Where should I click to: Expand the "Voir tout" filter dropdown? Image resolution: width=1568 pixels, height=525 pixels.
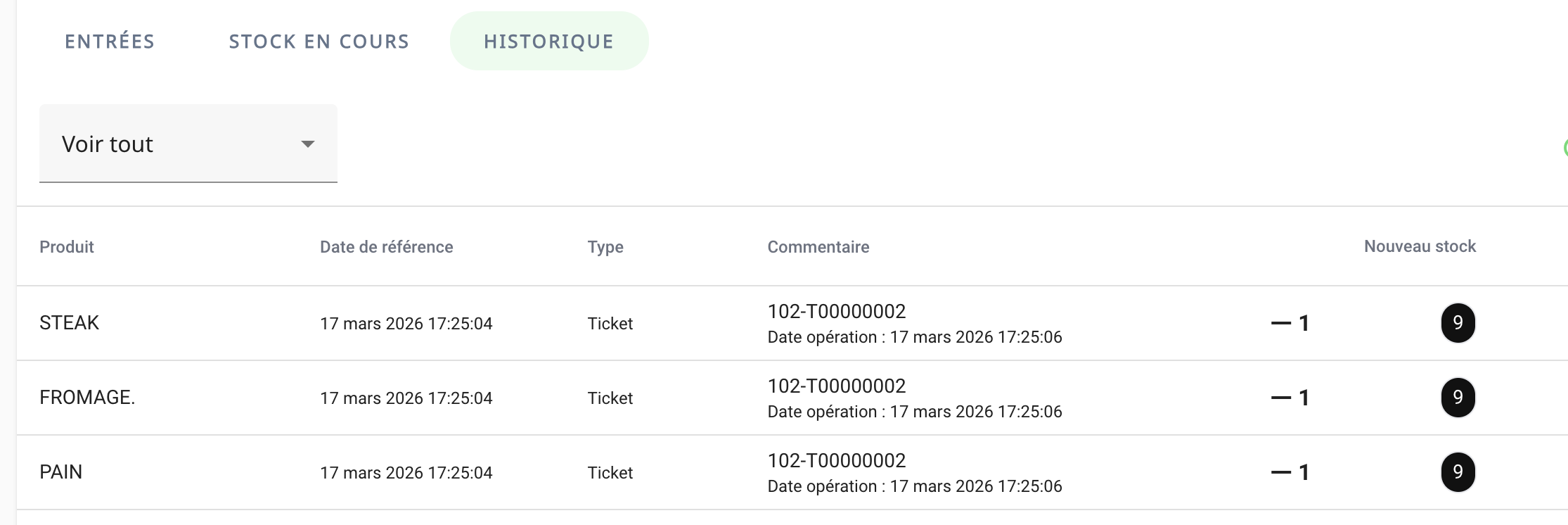[x=188, y=144]
